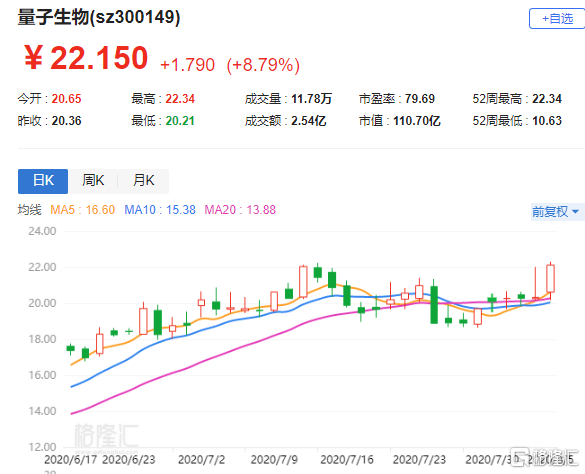Click the MA10 : 15.38 legend label
The height and width of the screenshot is (474, 585).
point(160,210)
